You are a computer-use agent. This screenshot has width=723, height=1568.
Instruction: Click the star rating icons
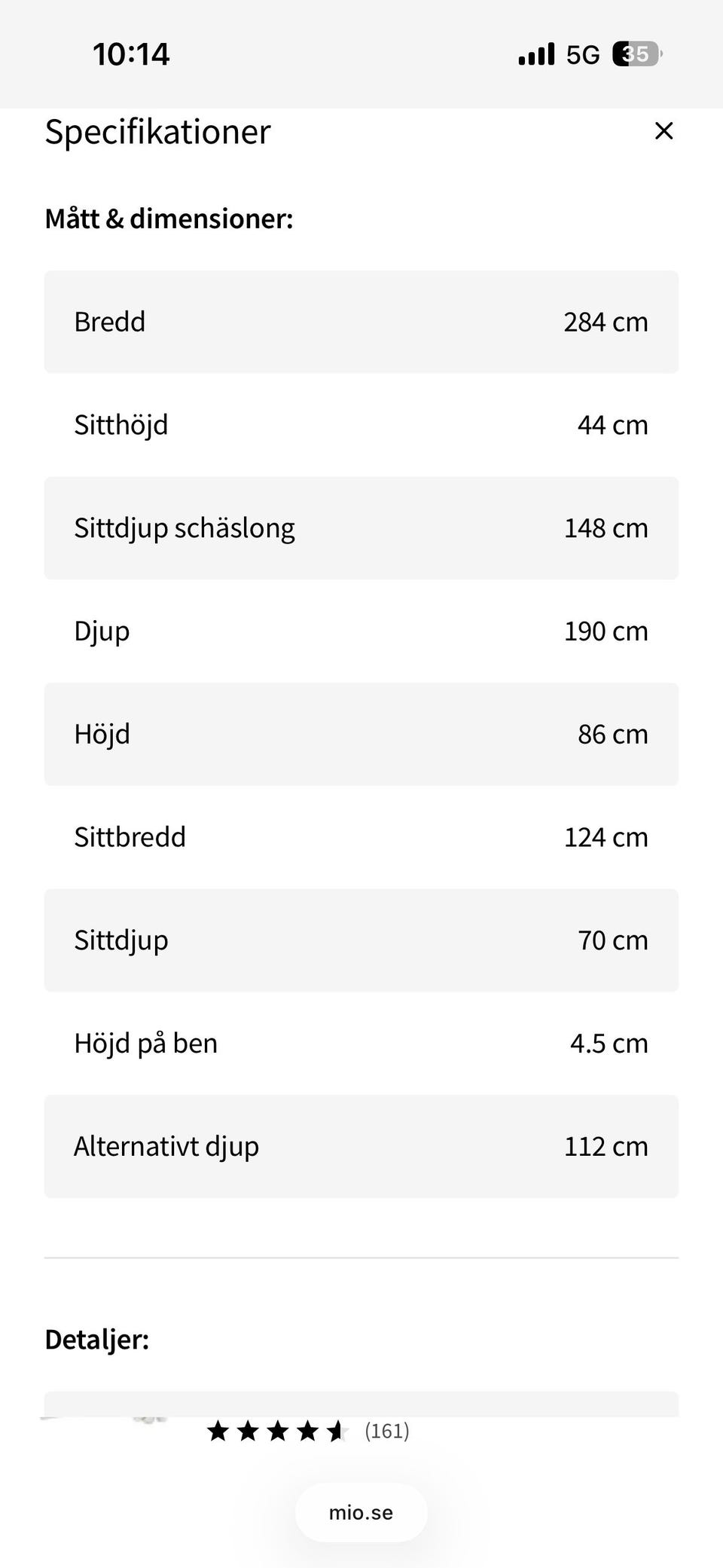pos(276,1431)
